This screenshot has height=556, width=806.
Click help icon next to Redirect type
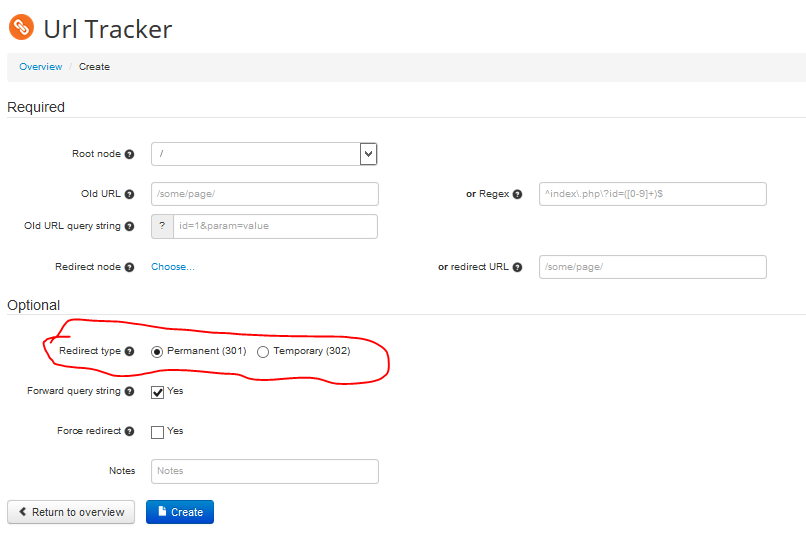129,352
